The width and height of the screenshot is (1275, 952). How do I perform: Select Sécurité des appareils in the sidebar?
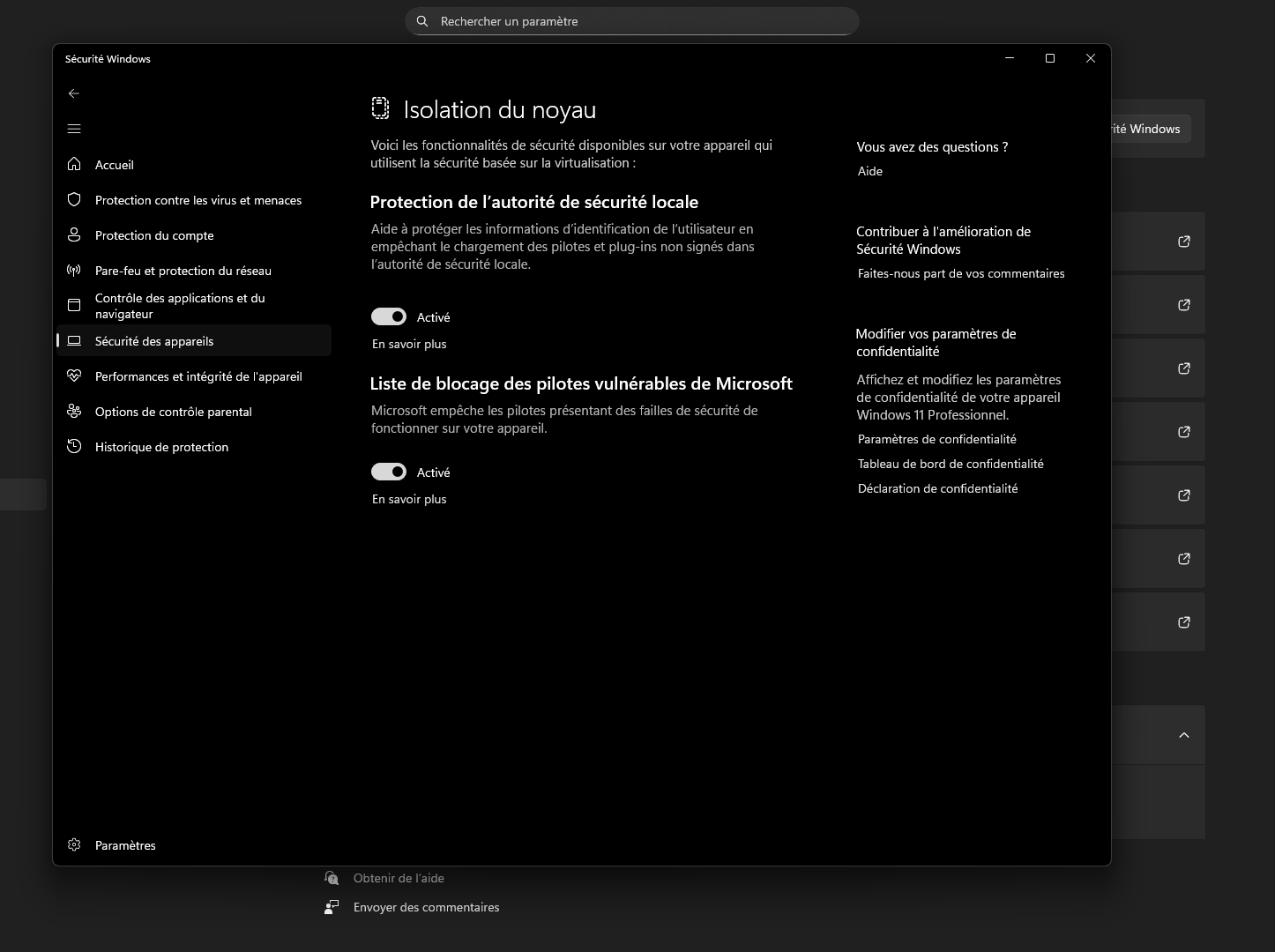point(194,341)
